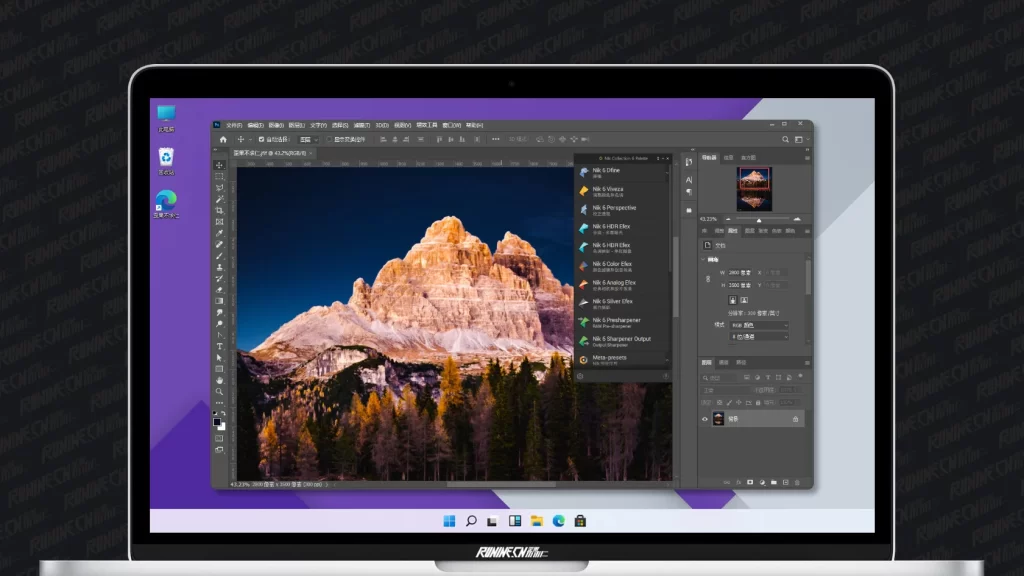Toggle the Auto-Select checkbox

[261, 139]
